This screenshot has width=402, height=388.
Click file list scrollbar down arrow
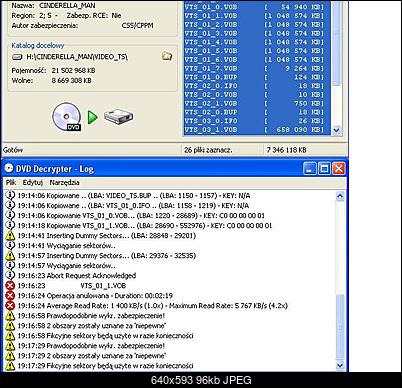[336, 130]
